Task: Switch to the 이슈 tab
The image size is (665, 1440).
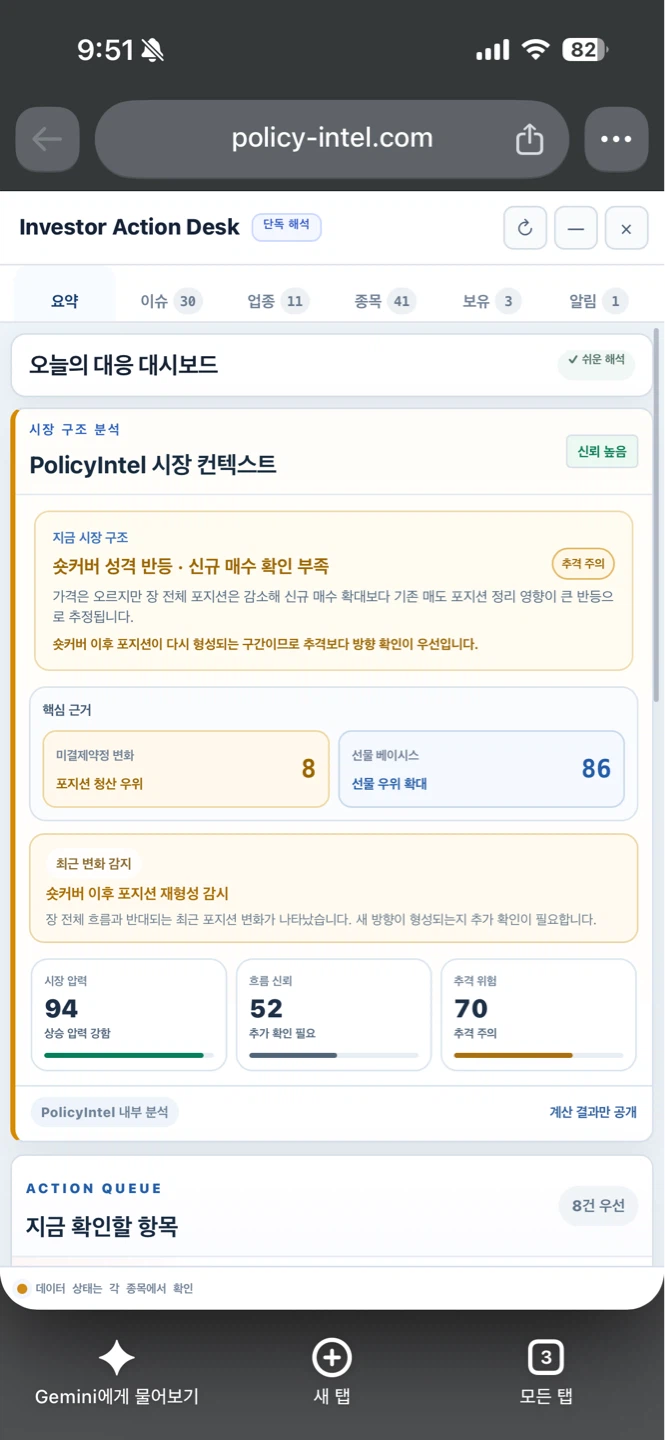Action: [171, 301]
